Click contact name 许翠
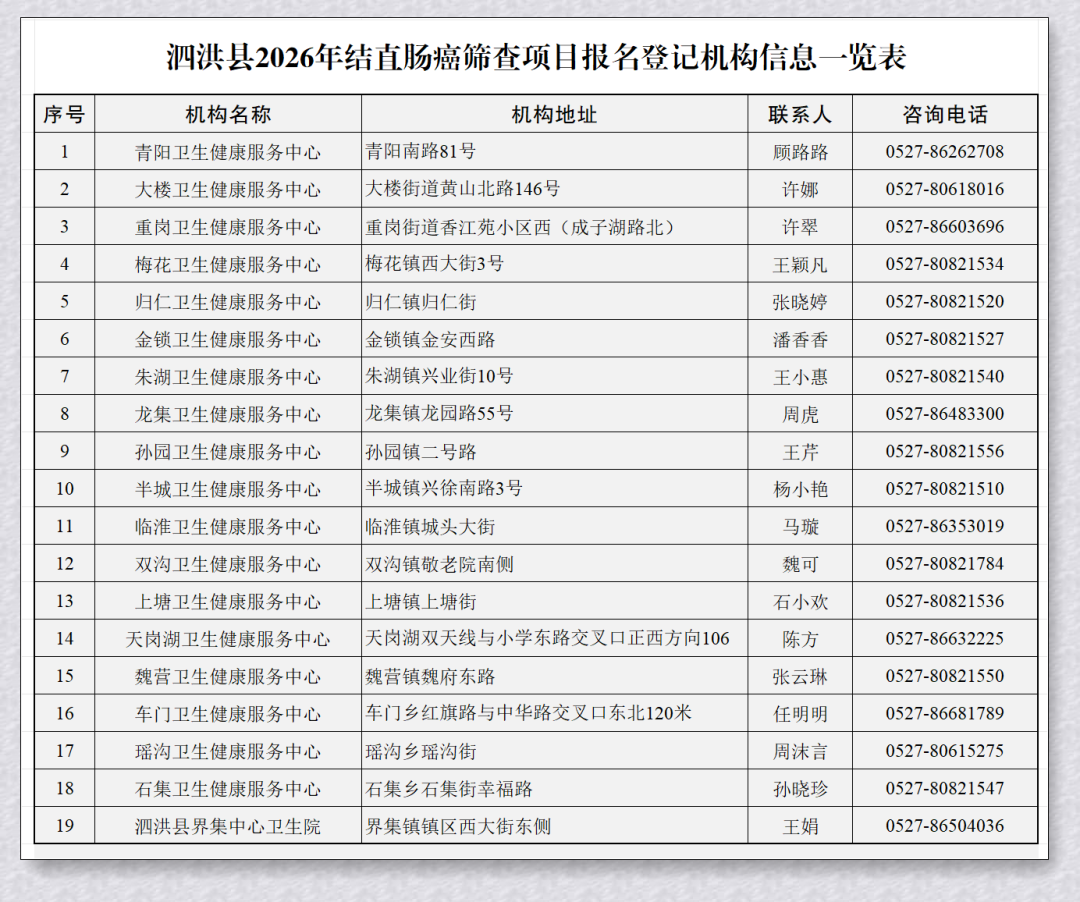 coord(800,227)
